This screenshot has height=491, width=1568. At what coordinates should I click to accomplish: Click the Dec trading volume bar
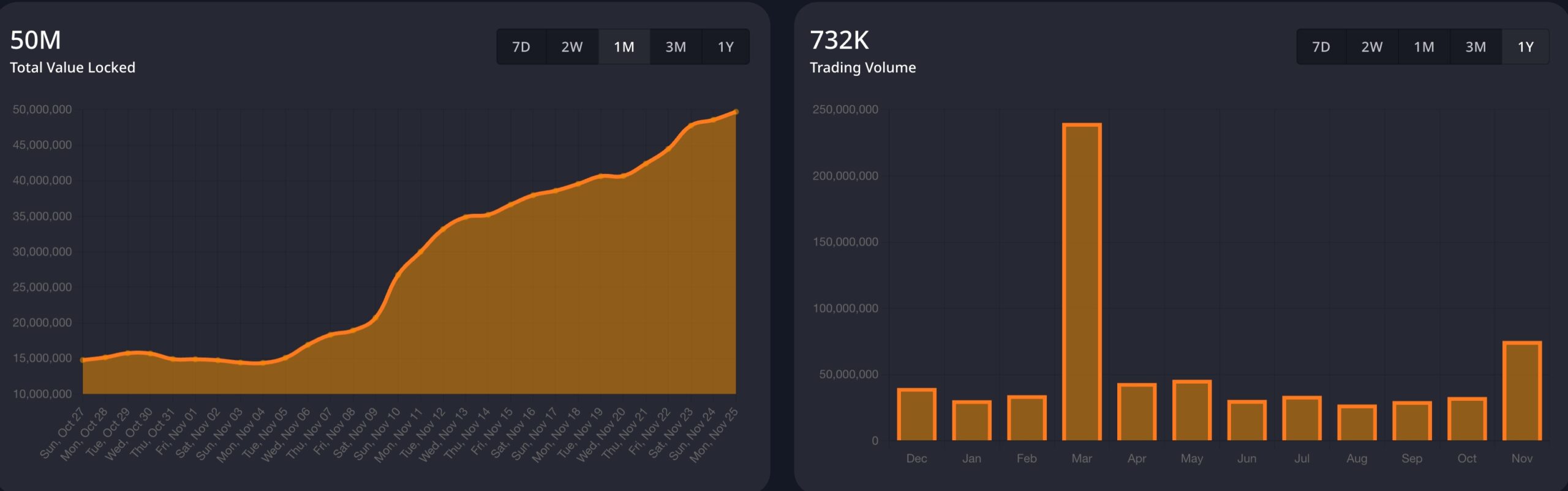tap(917, 414)
